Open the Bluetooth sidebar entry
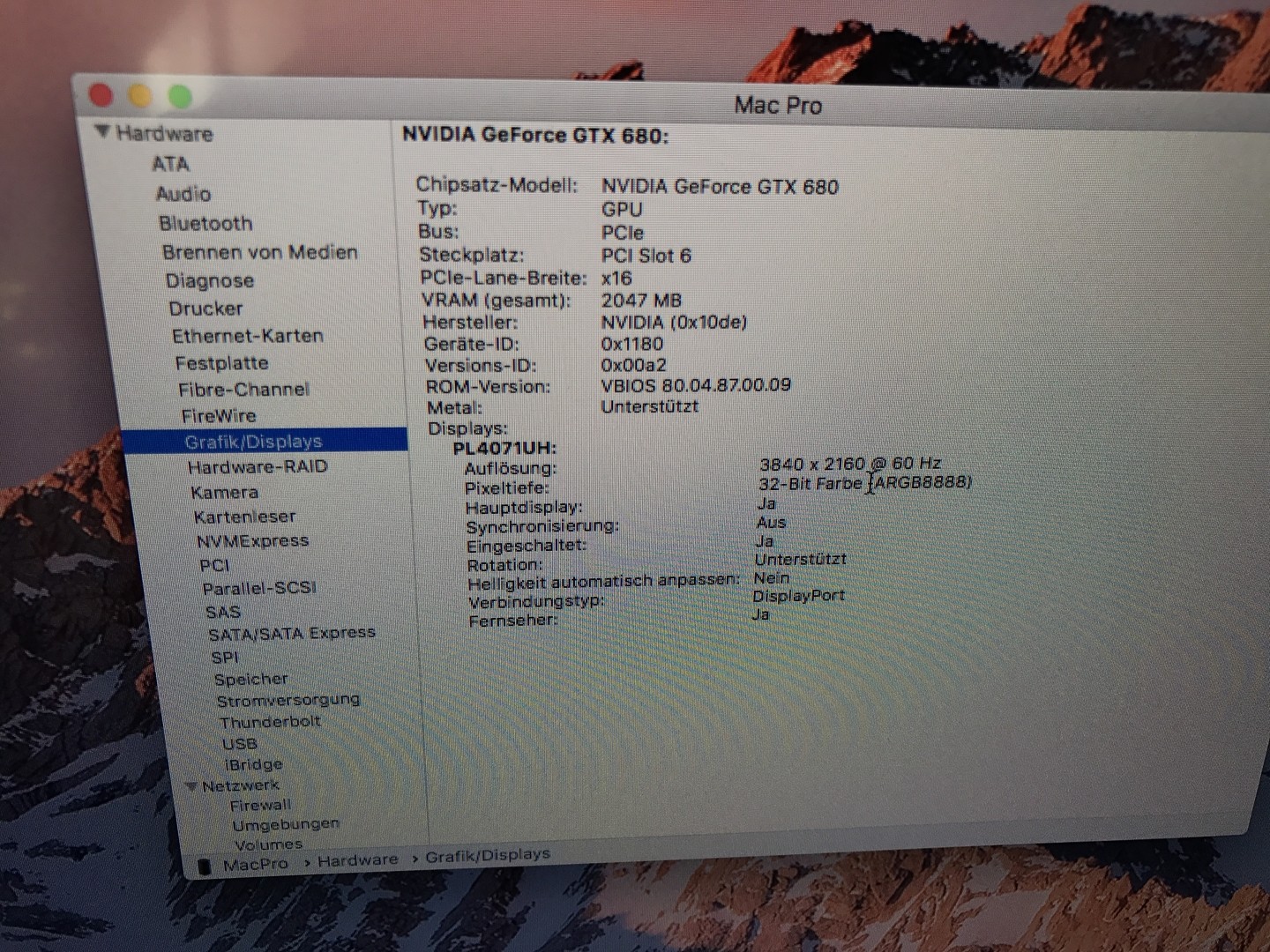The width and height of the screenshot is (1270, 952). click(x=205, y=223)
